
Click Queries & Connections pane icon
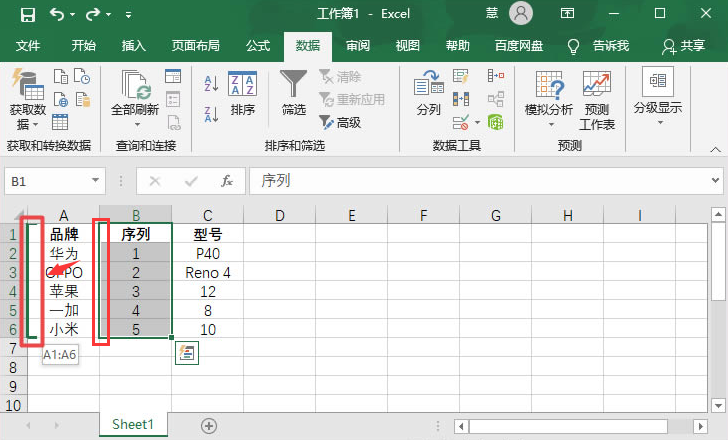coord(173,76)
